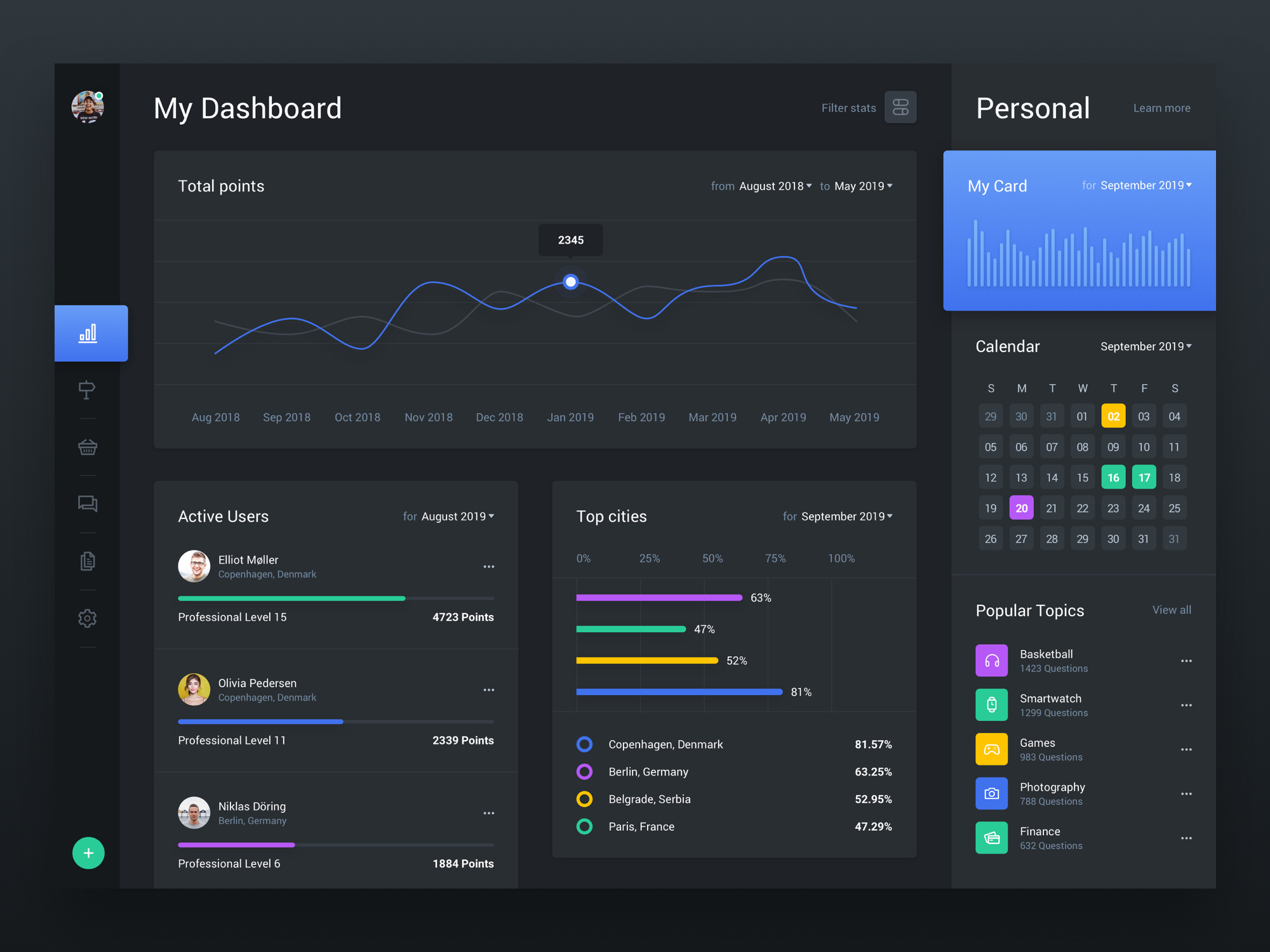This screenshot has height=952, width=1270.
Task: Toggle the Total Points to May 2019 date
Action: pyautogui.click(x=867, y=185)
